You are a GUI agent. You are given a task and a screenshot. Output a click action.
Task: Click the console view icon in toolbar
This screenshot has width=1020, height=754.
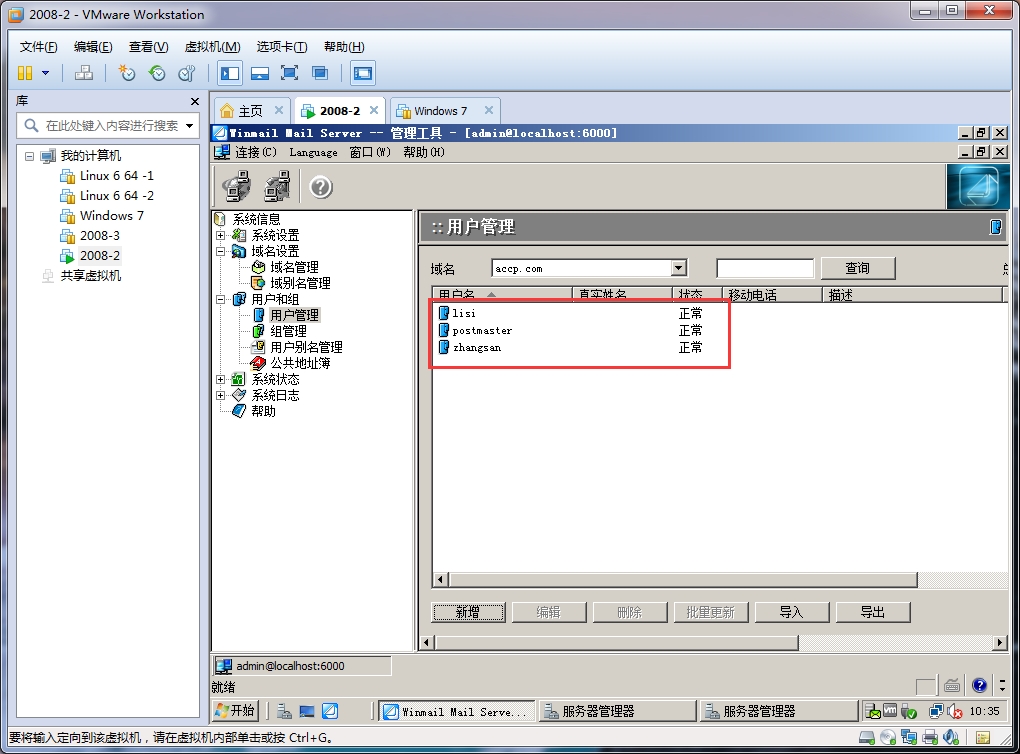(362, 73)
